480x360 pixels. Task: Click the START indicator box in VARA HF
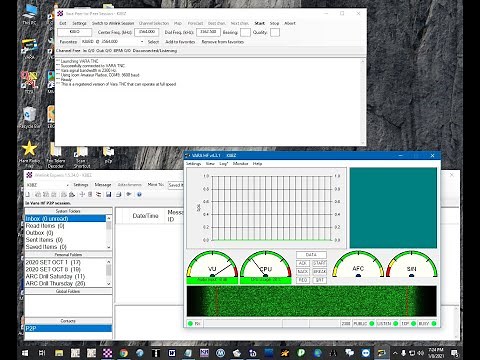click(319, 263)
